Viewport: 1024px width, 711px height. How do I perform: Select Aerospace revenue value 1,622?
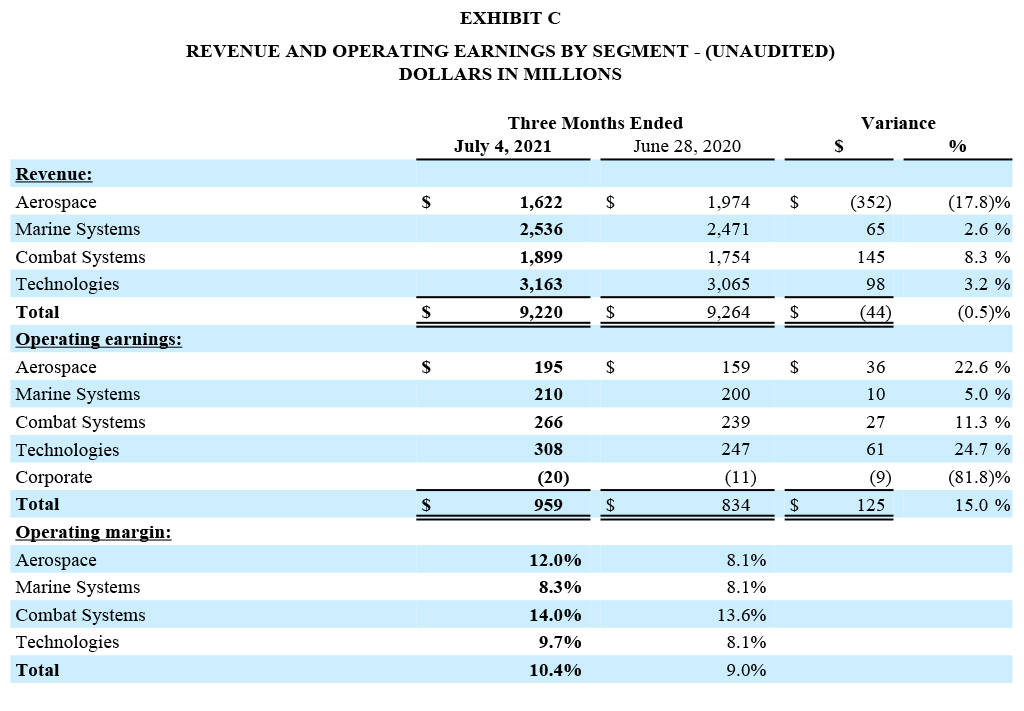(541, 202)
